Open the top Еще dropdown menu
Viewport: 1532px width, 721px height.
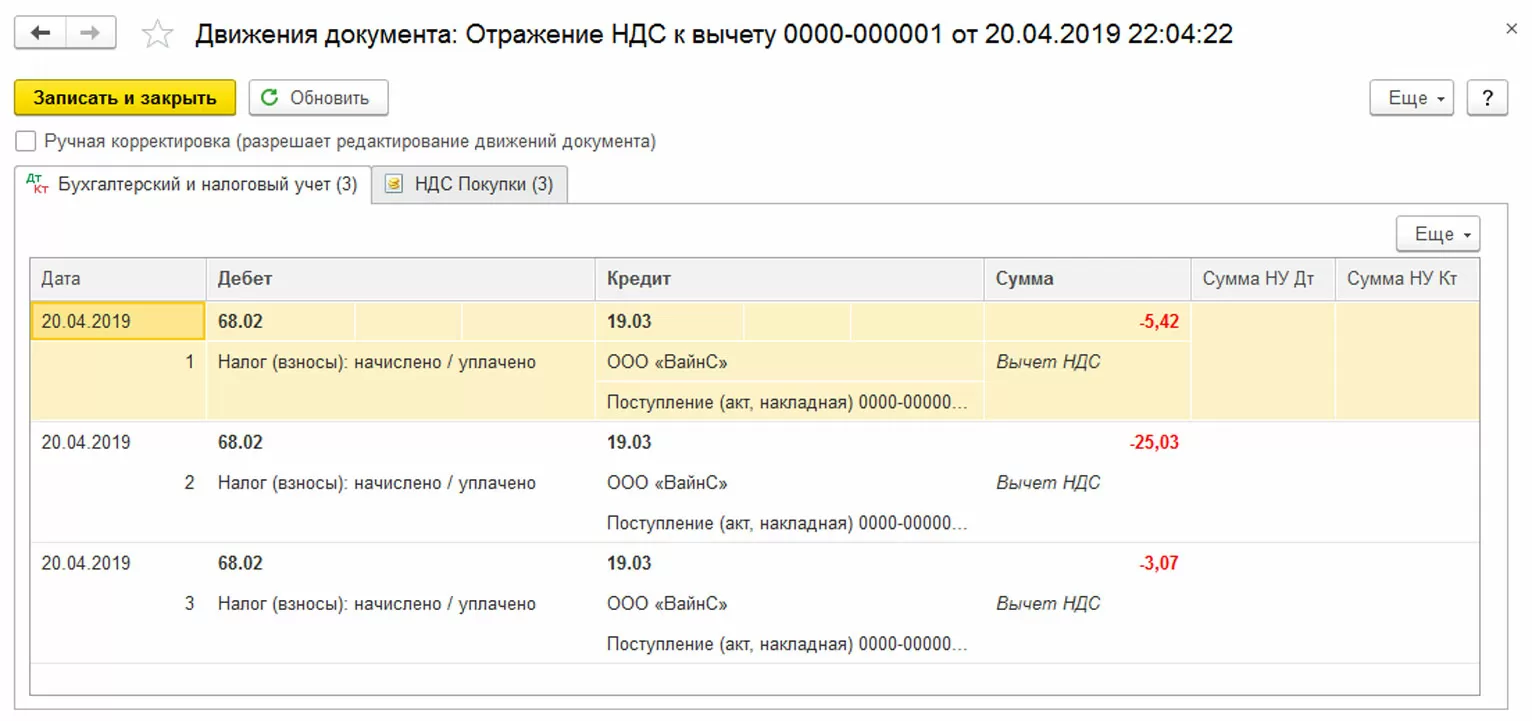click(1411, 98)
